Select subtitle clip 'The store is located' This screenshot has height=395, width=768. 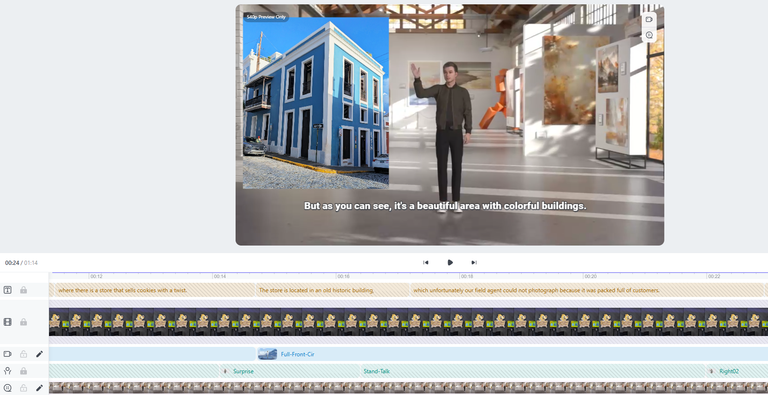[333, 290]
